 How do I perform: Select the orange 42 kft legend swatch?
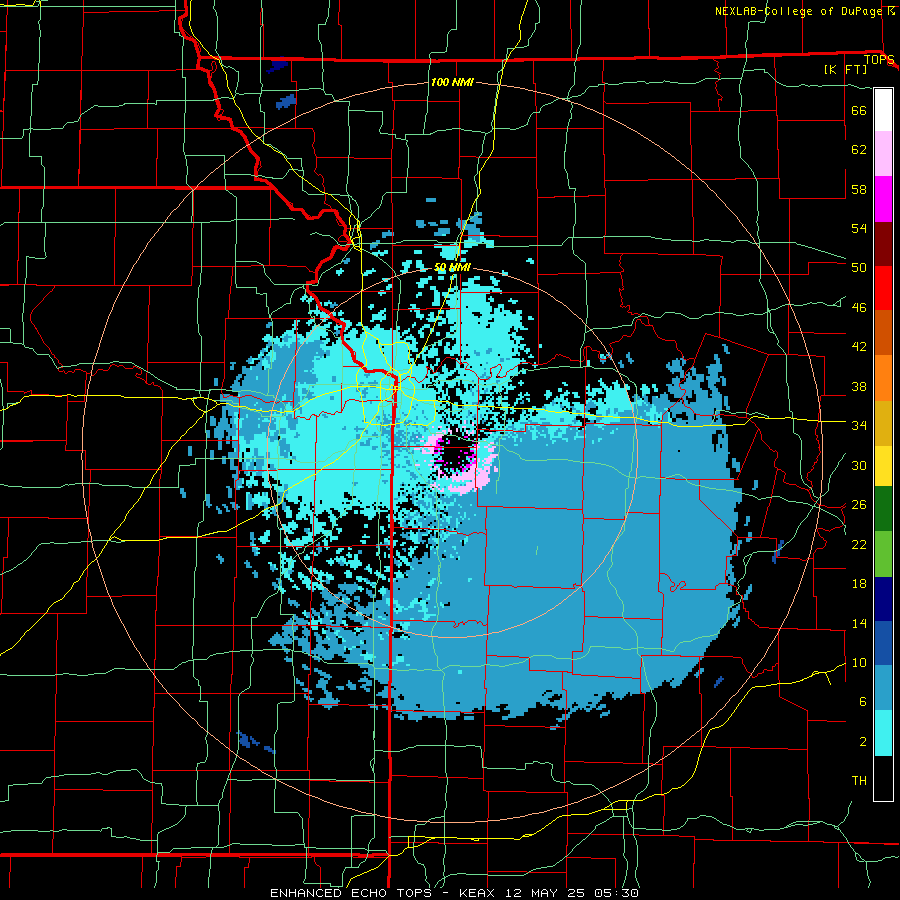[x=883, y=378]
